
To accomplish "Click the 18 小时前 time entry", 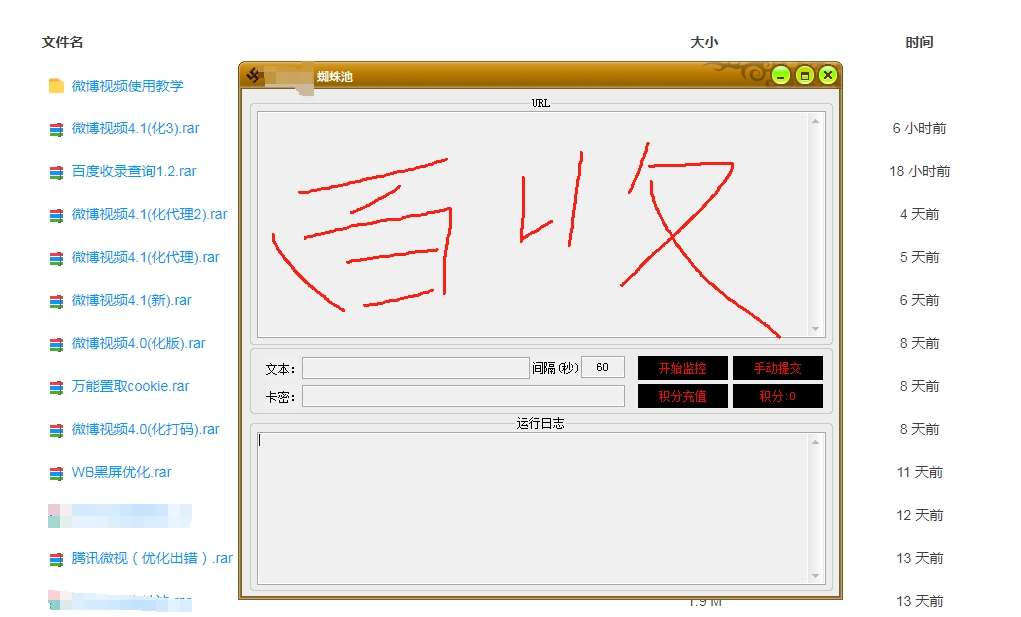I will click(919, 171).
